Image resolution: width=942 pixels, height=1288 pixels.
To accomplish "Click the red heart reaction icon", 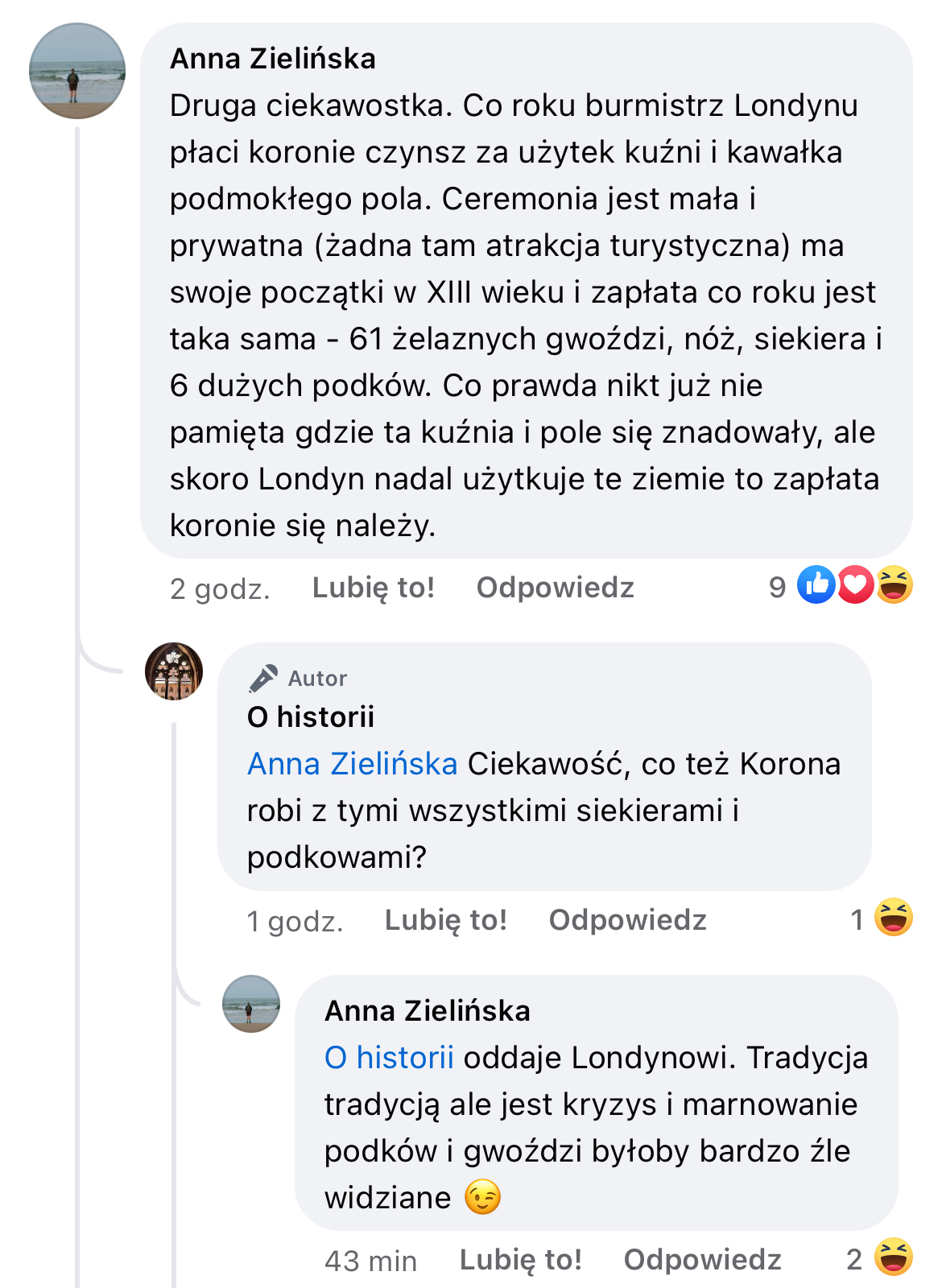I will click(855, 585).
